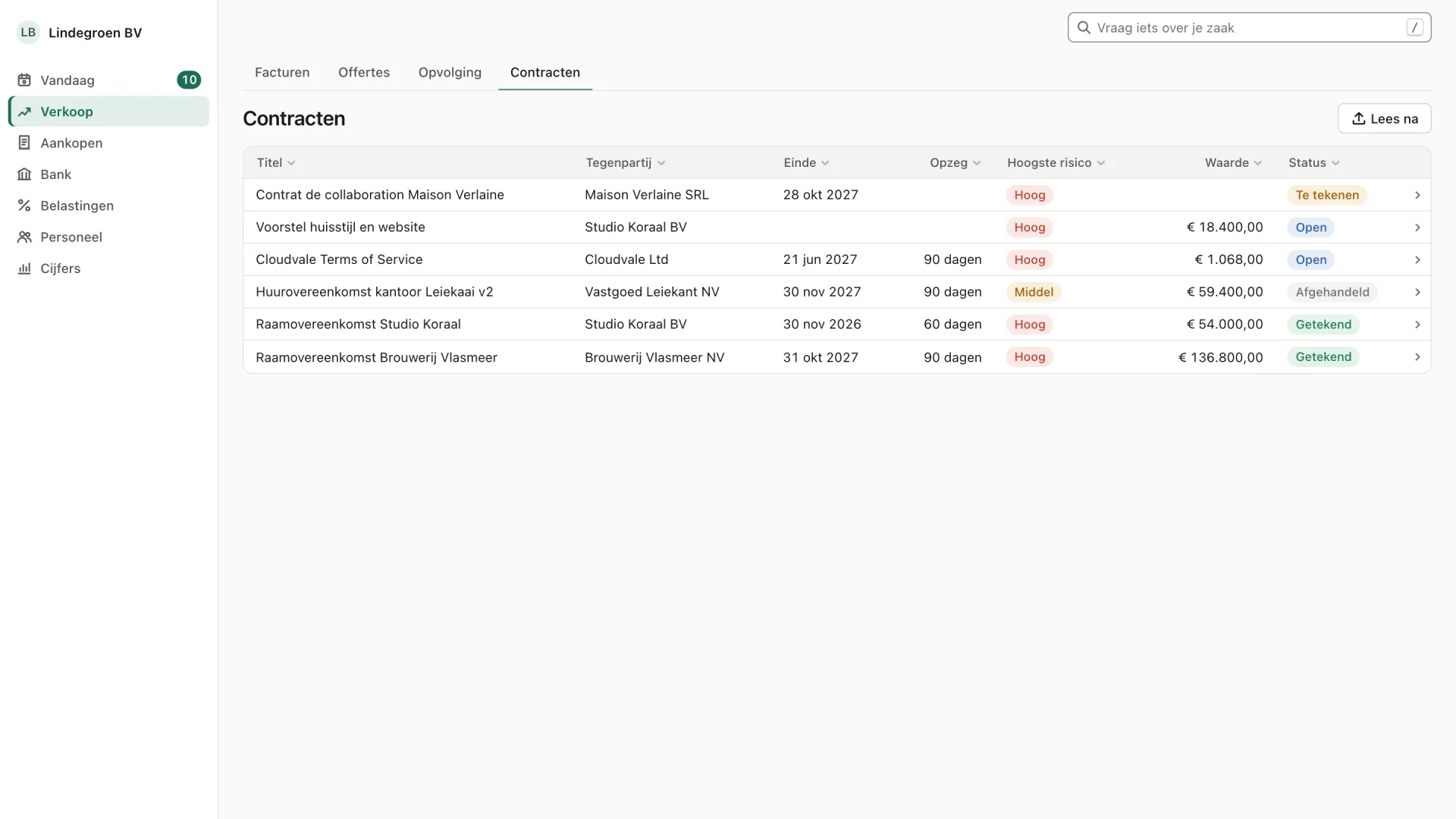Switch to the Facturen tab

click(x=282, y=73)
